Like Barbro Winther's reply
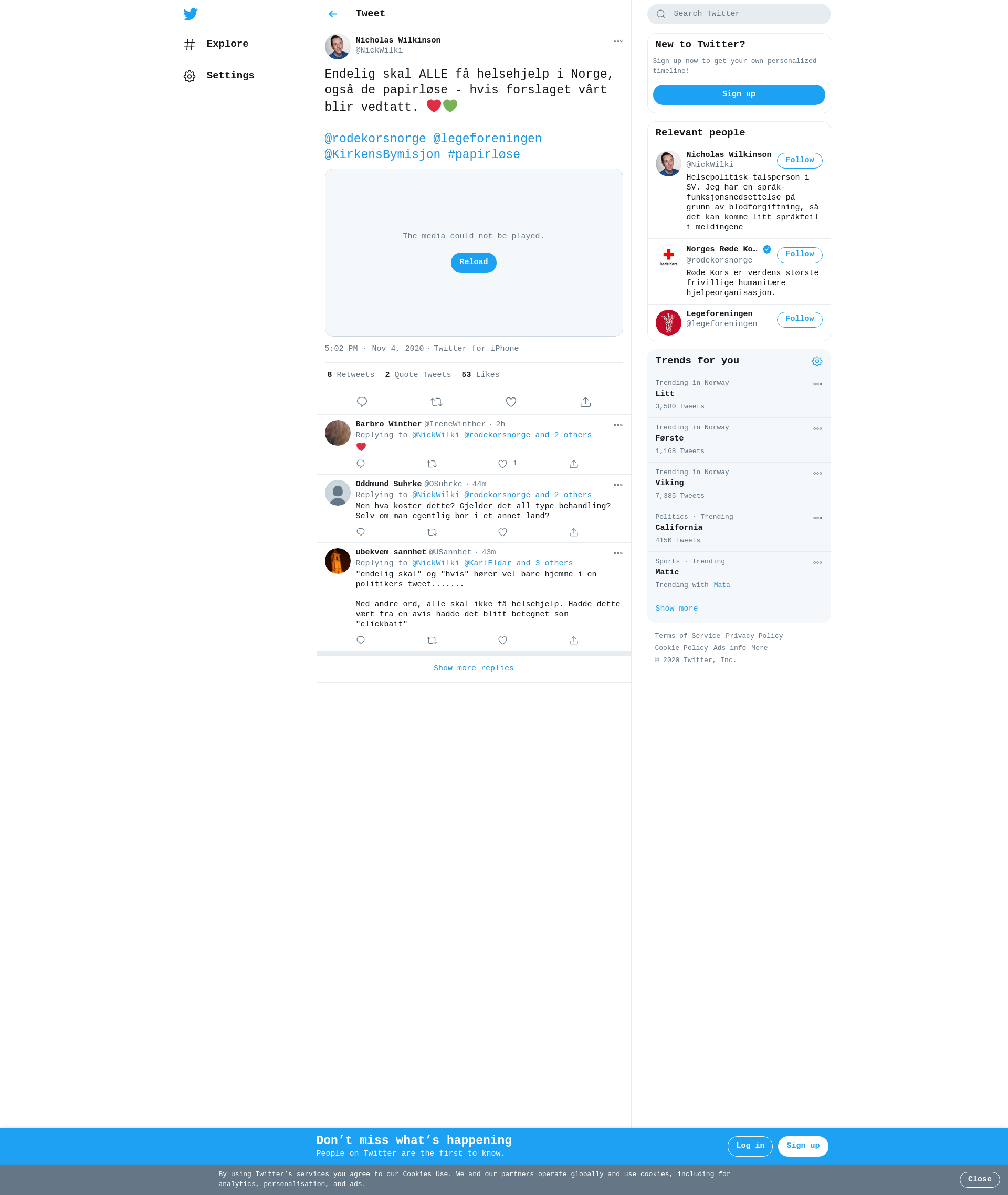This screenshot has width=1008, height=1195. pos(502,464)
